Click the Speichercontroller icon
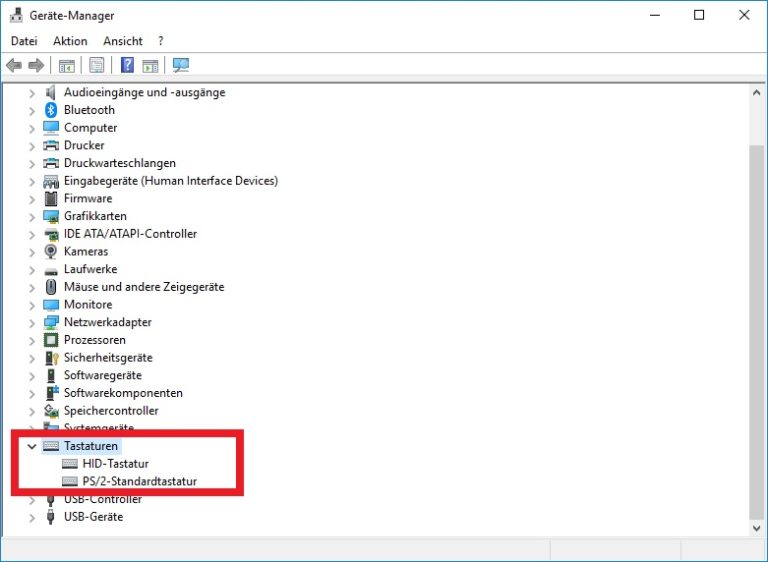768x562 pixels. (x=51, y=411)
